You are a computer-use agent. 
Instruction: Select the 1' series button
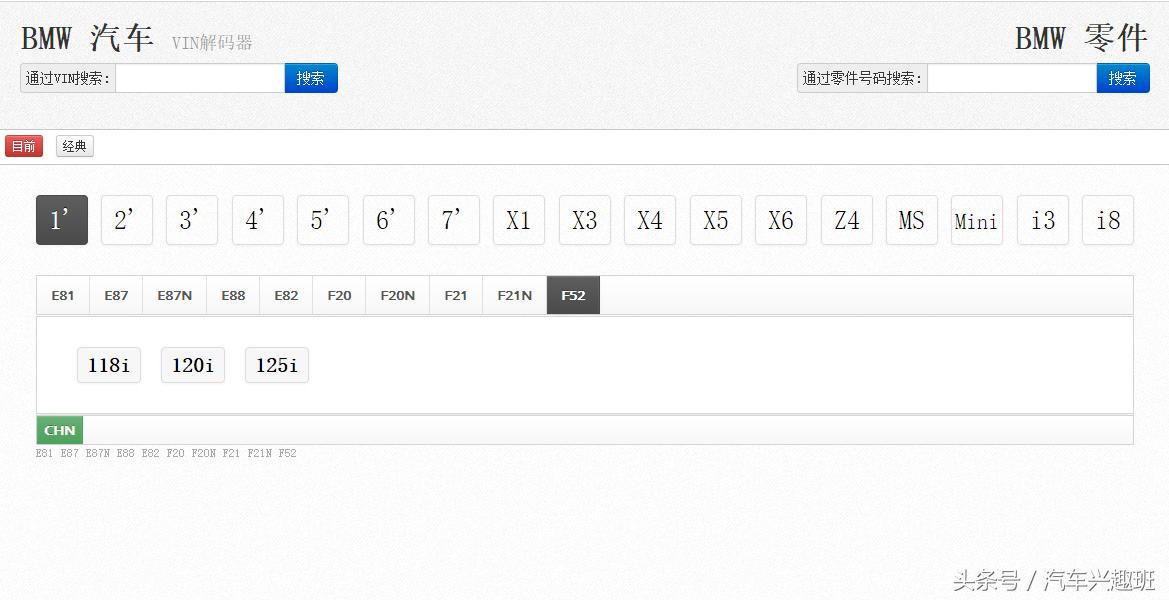62,220
